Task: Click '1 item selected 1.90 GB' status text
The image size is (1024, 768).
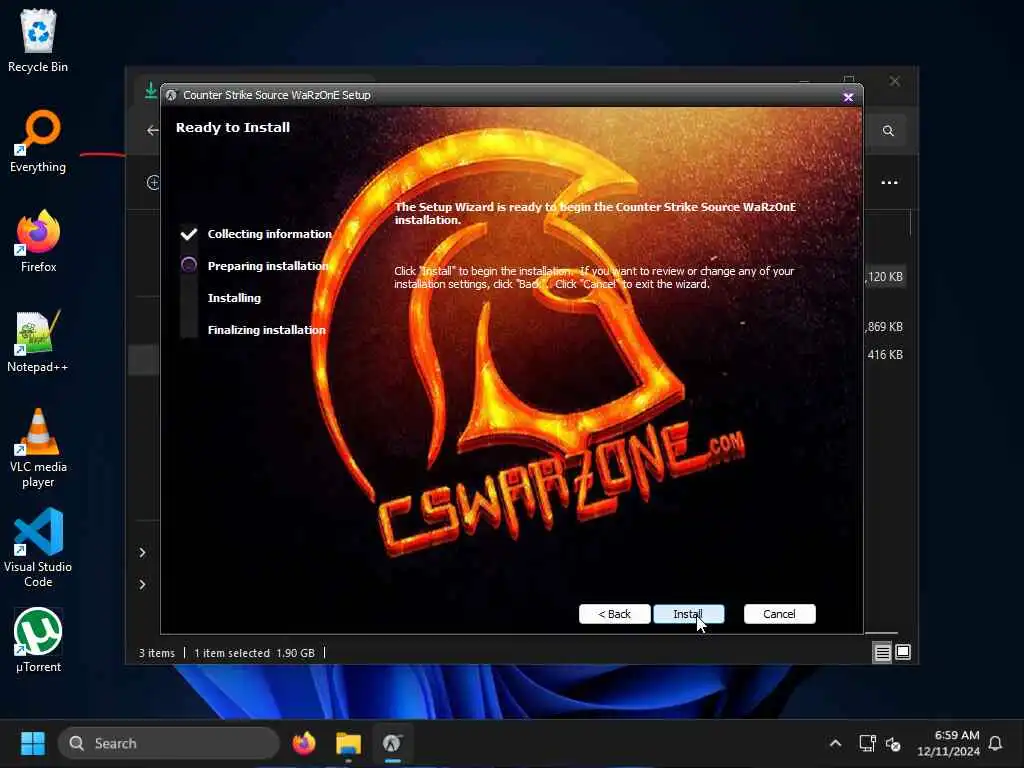Action: (254, 653)
